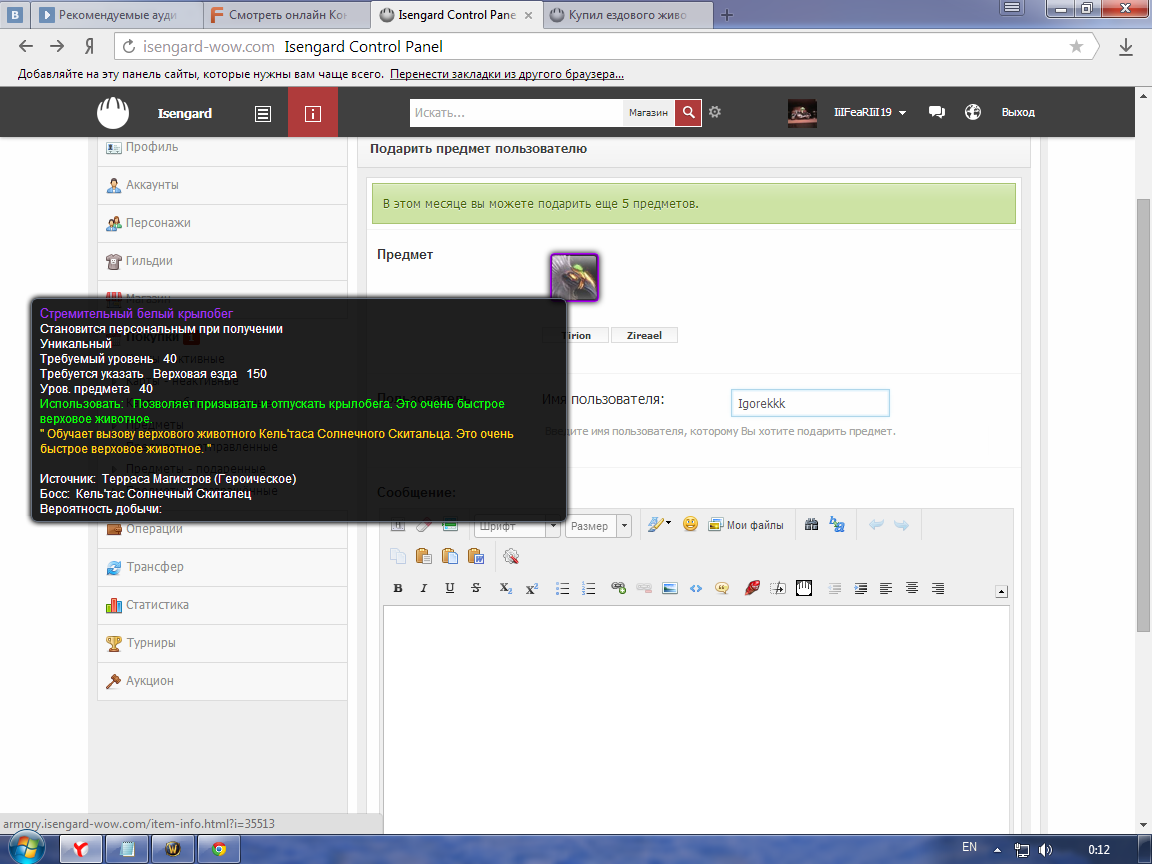The width and height of the screenshot is (1152, 864).
Task: Paste as plain text
Action: (450, 556)
